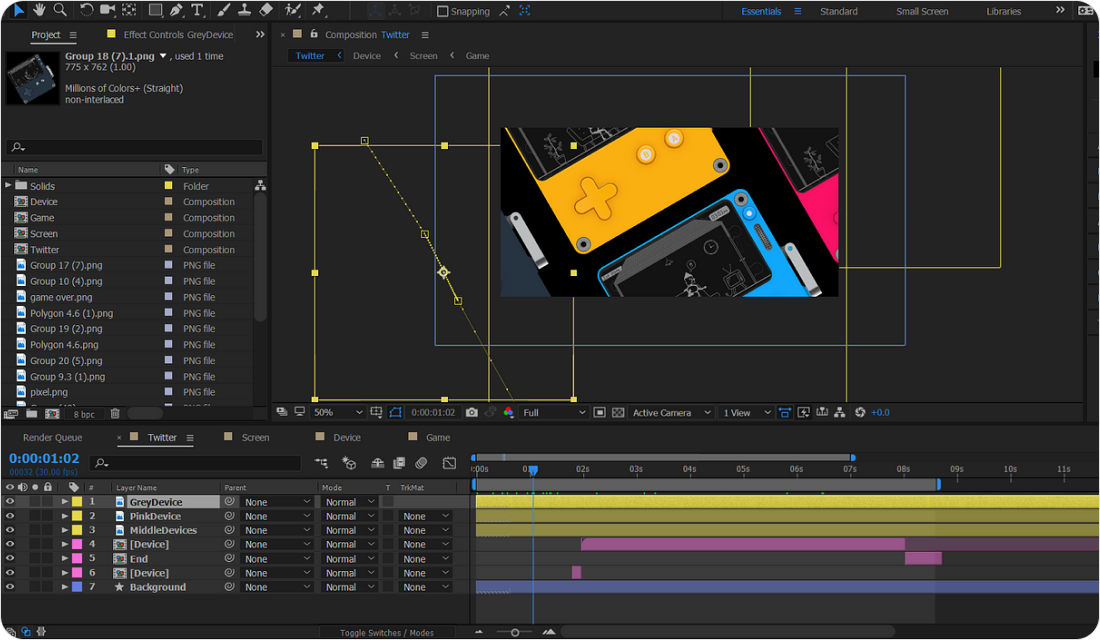This screenshot has height=640, width=1100.
Task: Click the current time 0:00:01:02 display
Action: click(x=44, y=459)
